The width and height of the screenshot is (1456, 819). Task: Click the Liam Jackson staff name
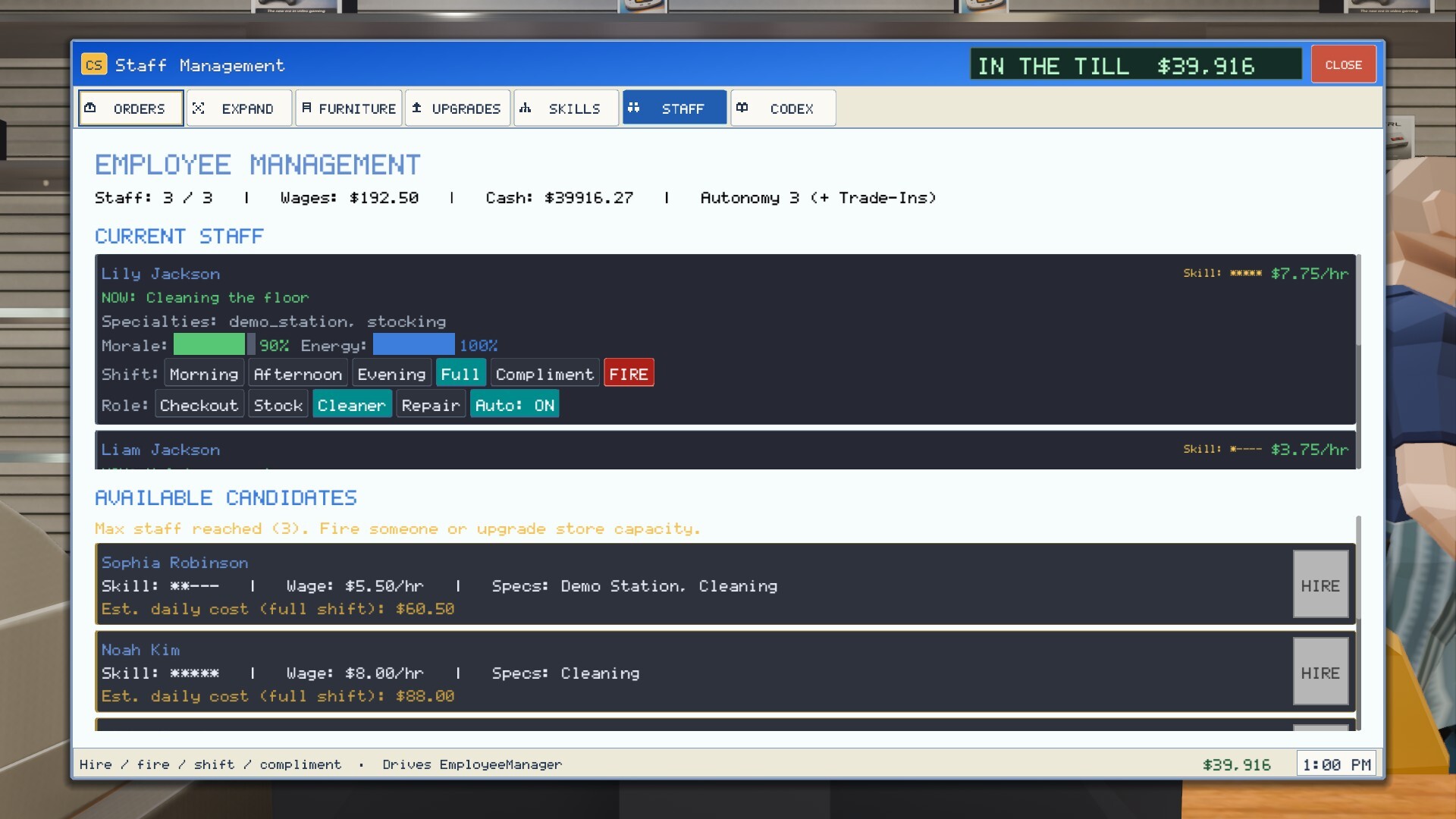tap(161, 450)
